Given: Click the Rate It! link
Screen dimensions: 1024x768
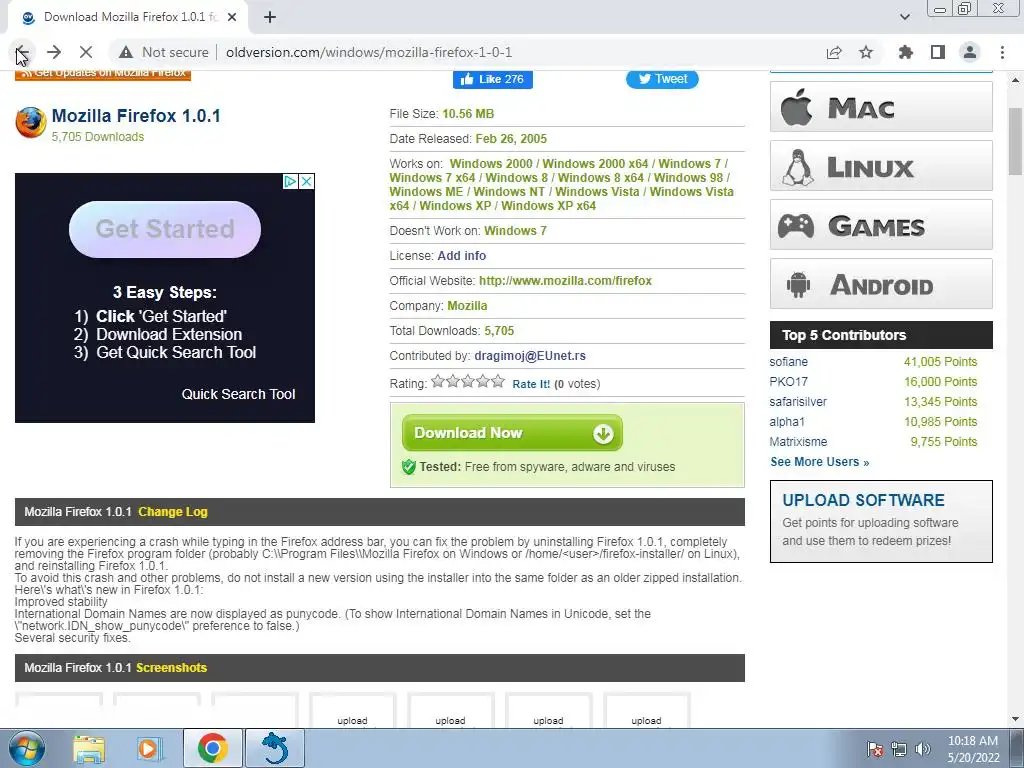Looking at the screenshot, I should 531,384.
